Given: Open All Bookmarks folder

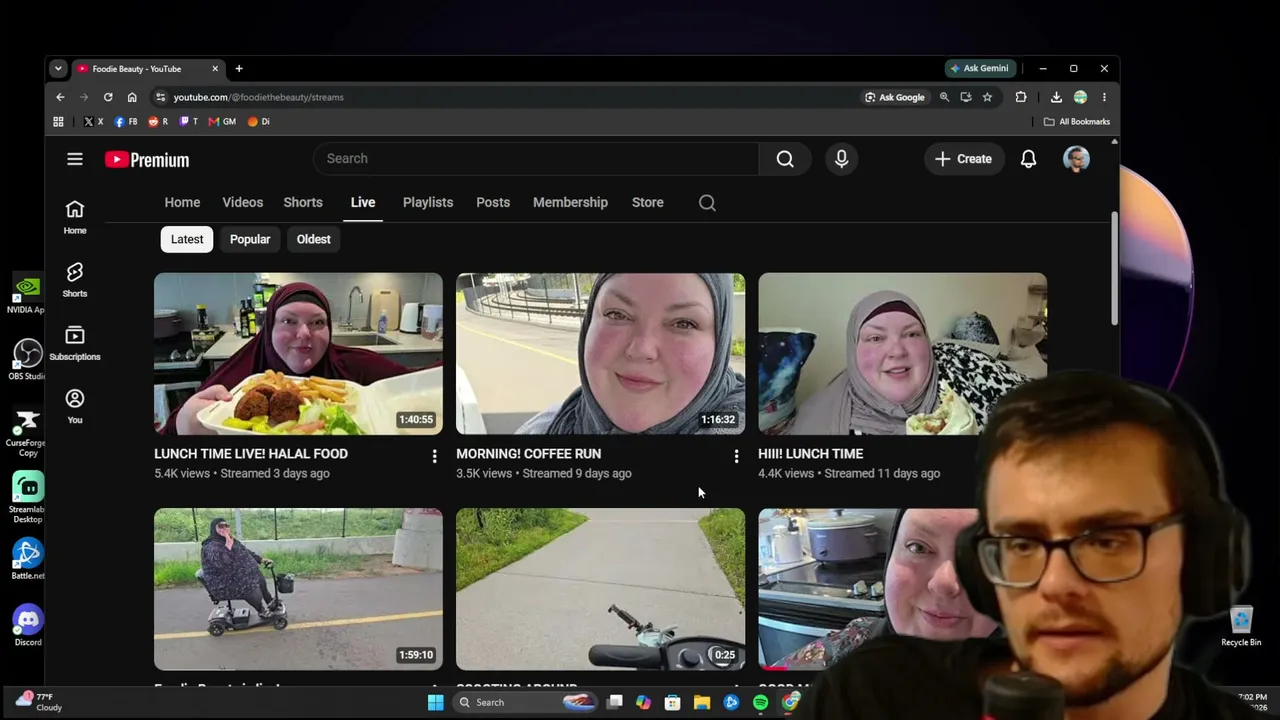Looking at the screenshot, I should 1076,122.
